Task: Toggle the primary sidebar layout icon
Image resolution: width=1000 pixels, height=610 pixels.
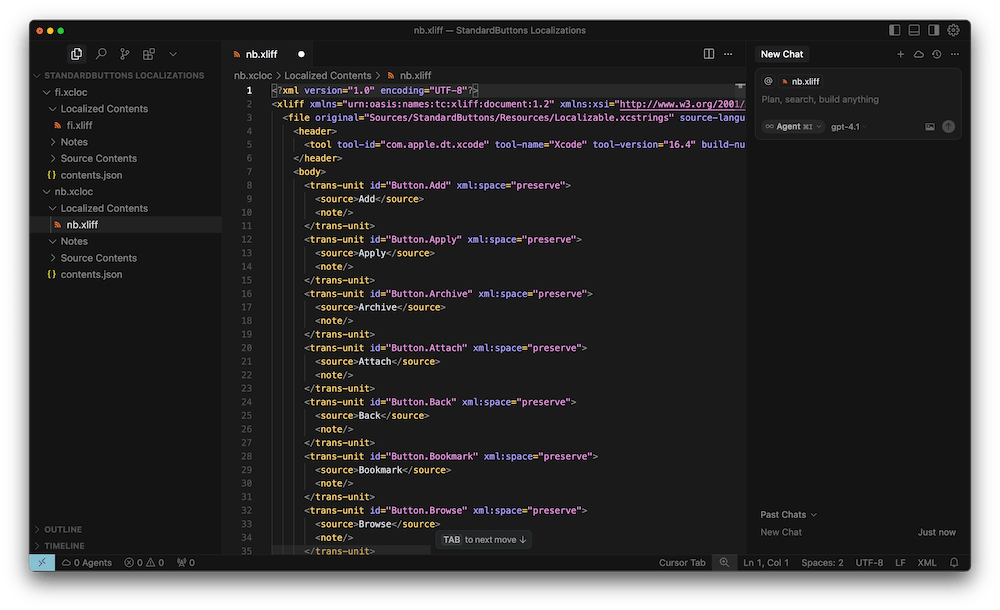Action: tap(895, 30)
